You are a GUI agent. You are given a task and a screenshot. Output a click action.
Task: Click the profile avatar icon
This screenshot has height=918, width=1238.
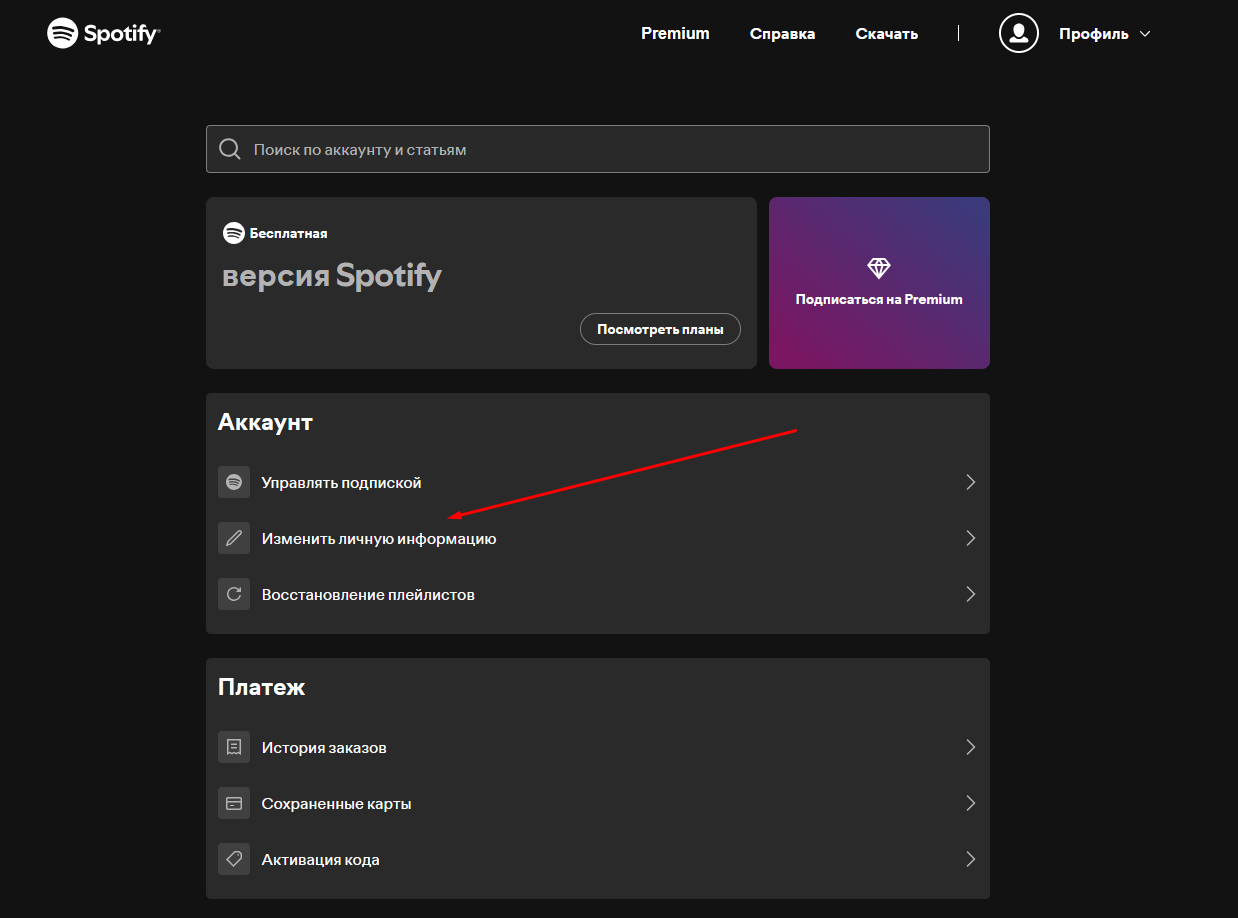click(1018, 33)
